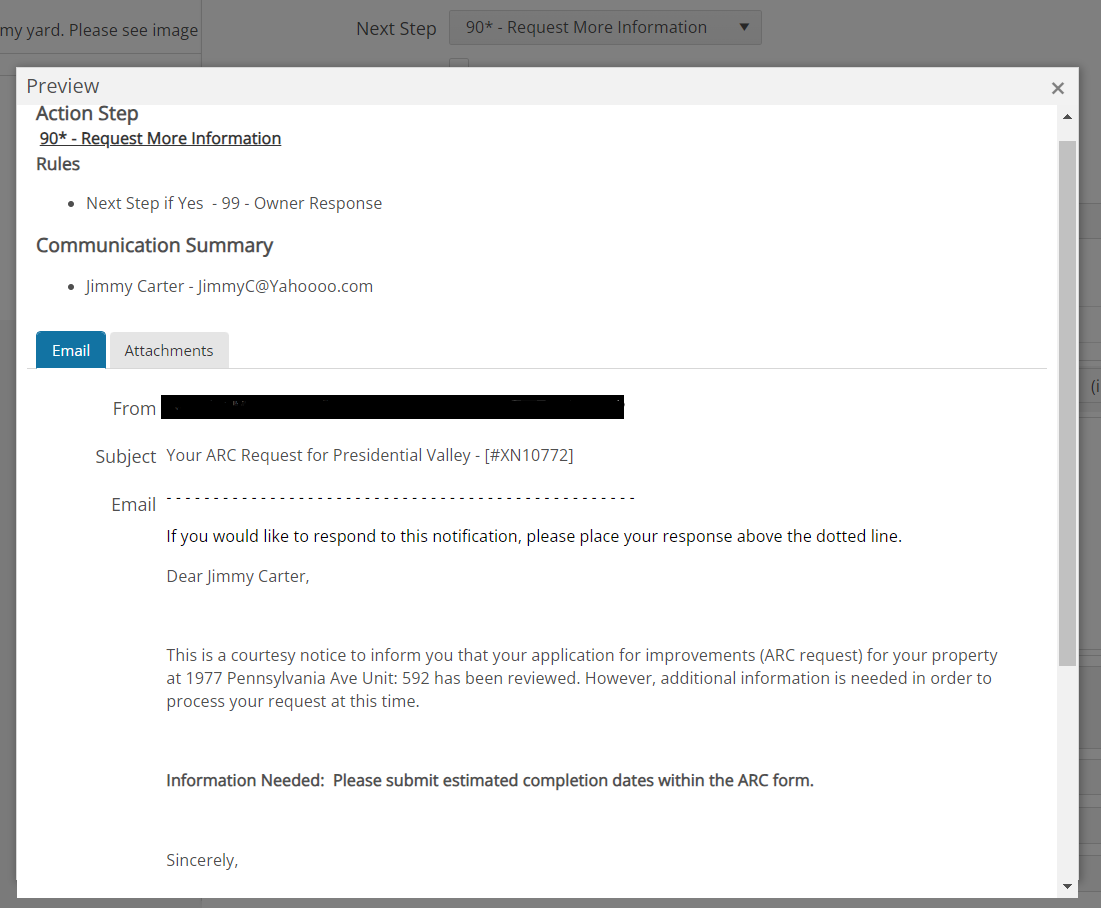Click the empty scrollbar track below the thumb

click(1067, 770)
